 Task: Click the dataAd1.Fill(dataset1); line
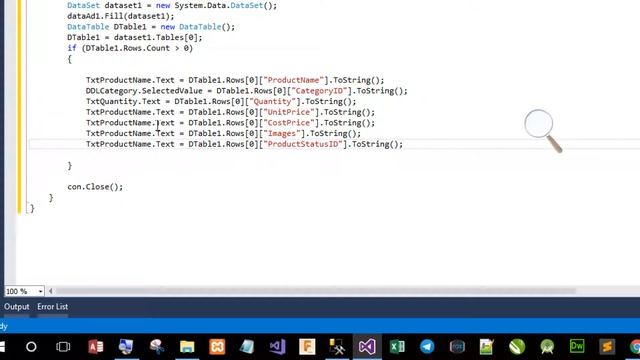point(120,16)
